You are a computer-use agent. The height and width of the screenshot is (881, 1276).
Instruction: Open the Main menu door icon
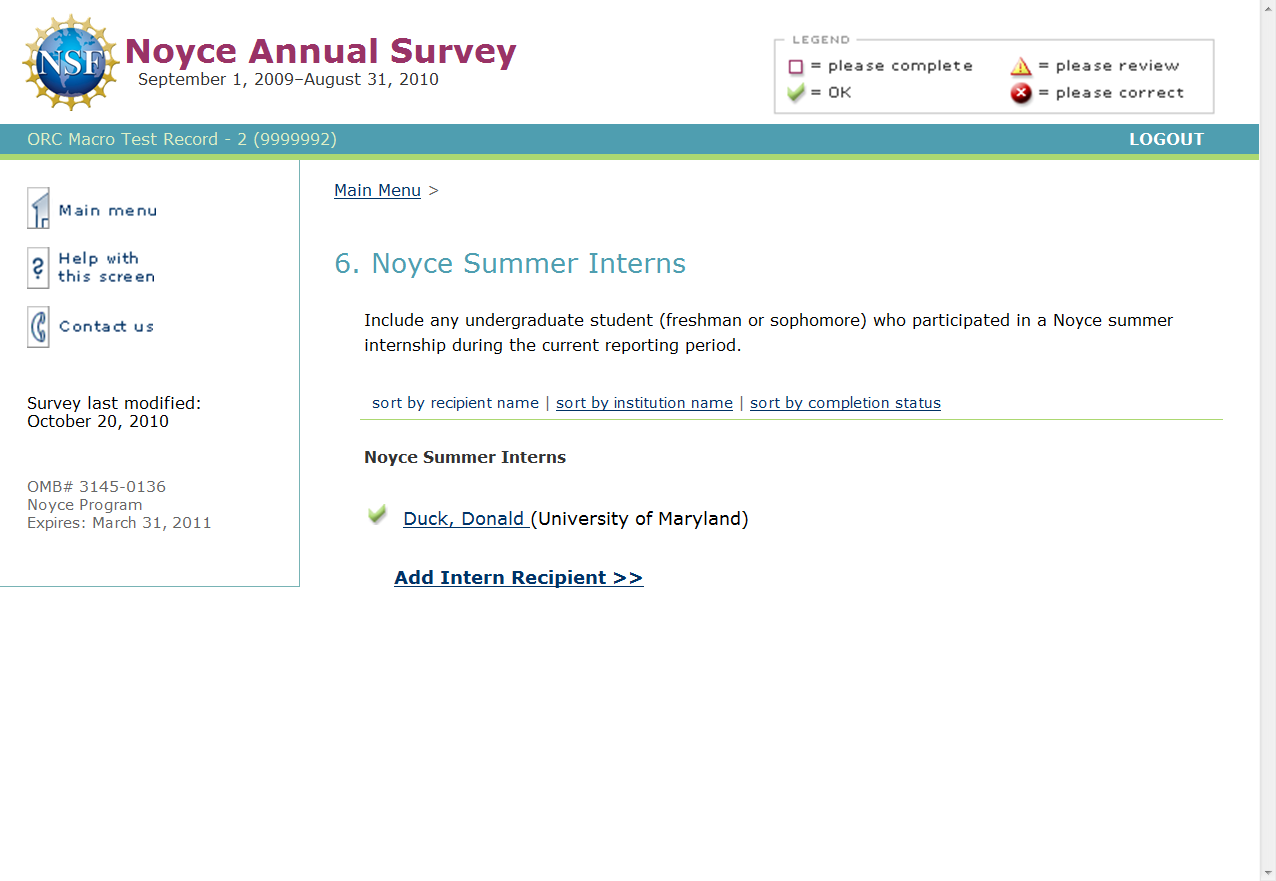coord(38,209)
